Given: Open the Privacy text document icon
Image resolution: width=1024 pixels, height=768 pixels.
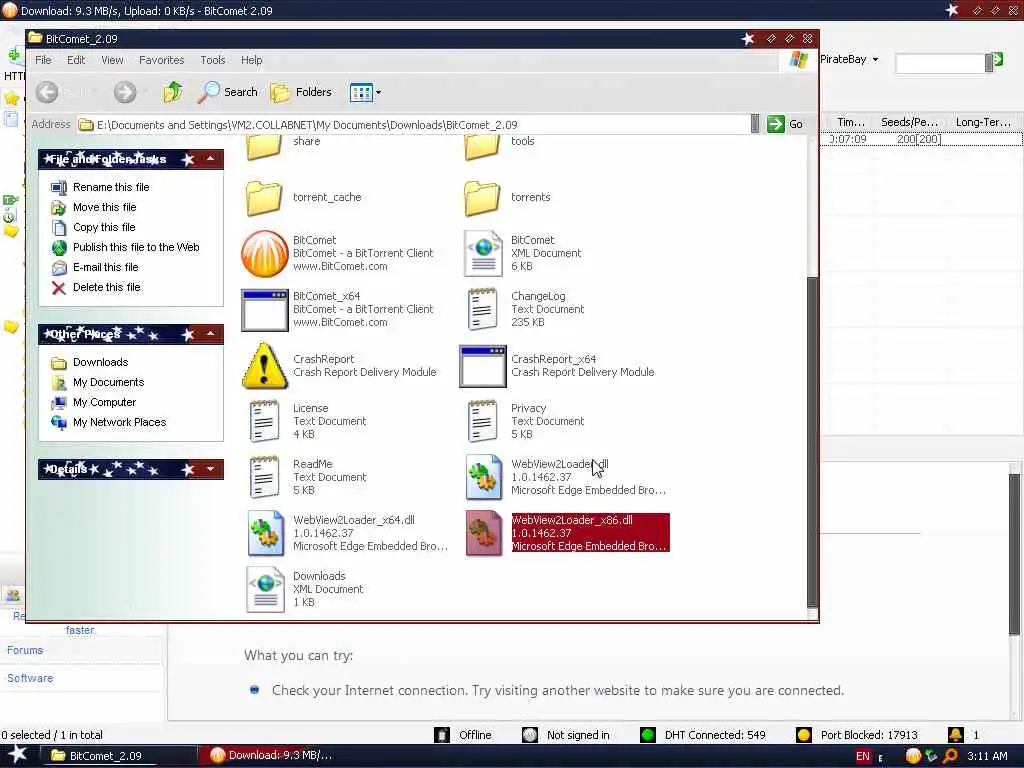Looking at the screenshot, I should (483, 421).
